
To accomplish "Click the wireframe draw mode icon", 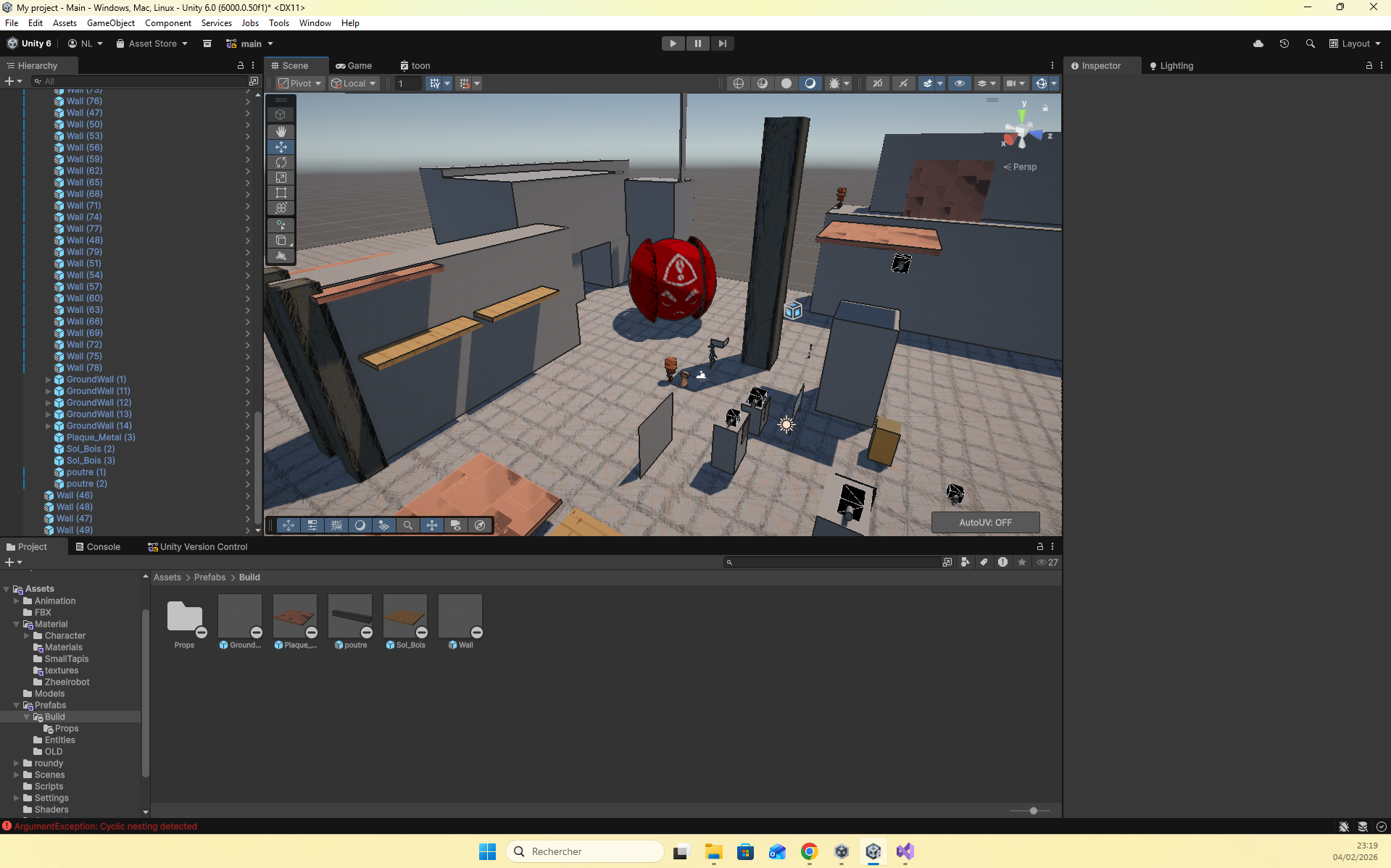I will [739, 83].
